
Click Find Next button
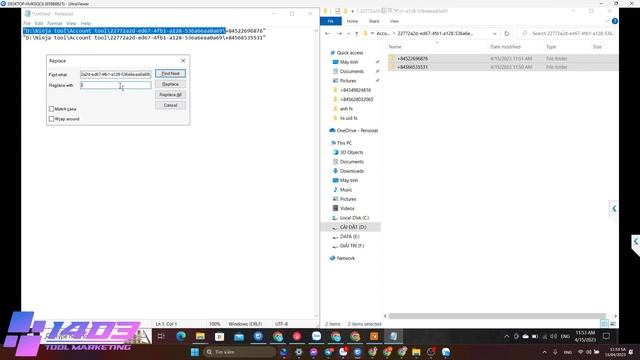coord(170,73)
